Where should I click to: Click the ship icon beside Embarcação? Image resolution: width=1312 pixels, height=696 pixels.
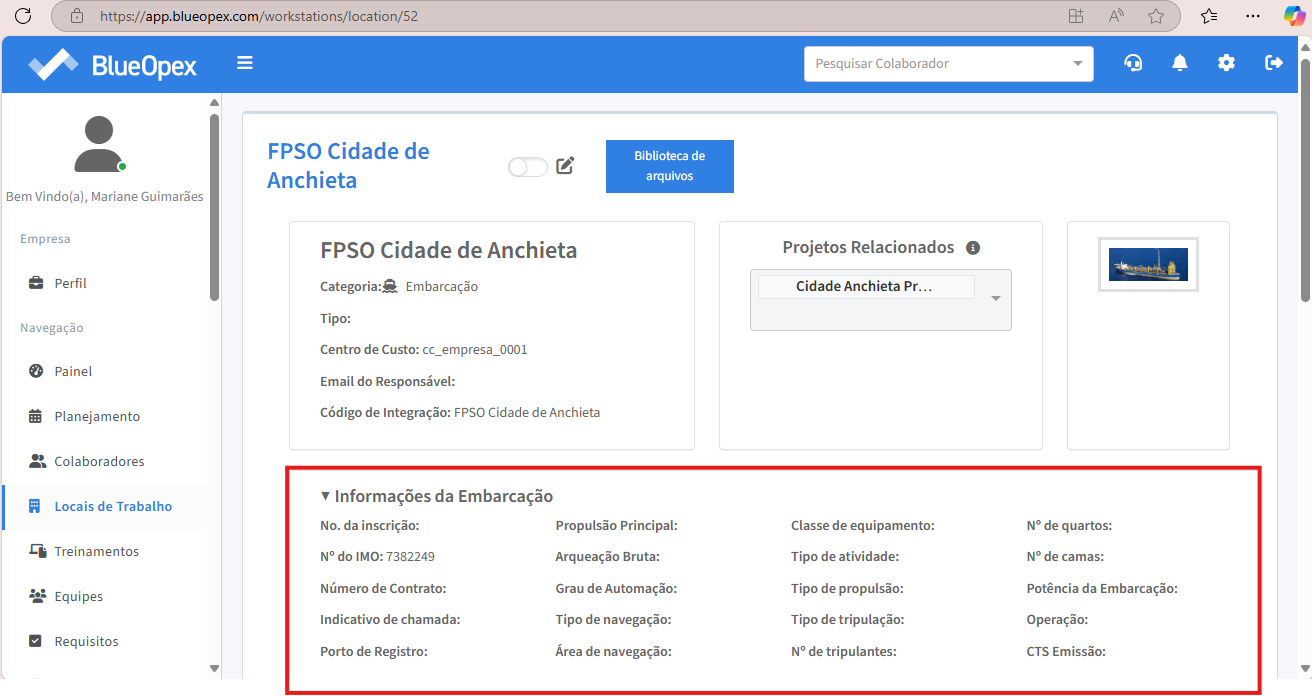(391, 286)
